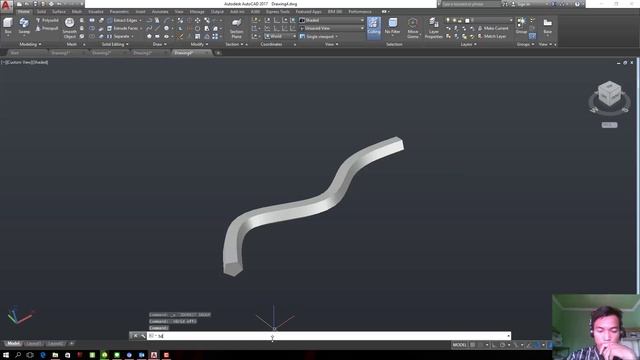640x360 pixels.
Task: Open the Edge browser taskbar icon
Action: [x=43, y=355]
